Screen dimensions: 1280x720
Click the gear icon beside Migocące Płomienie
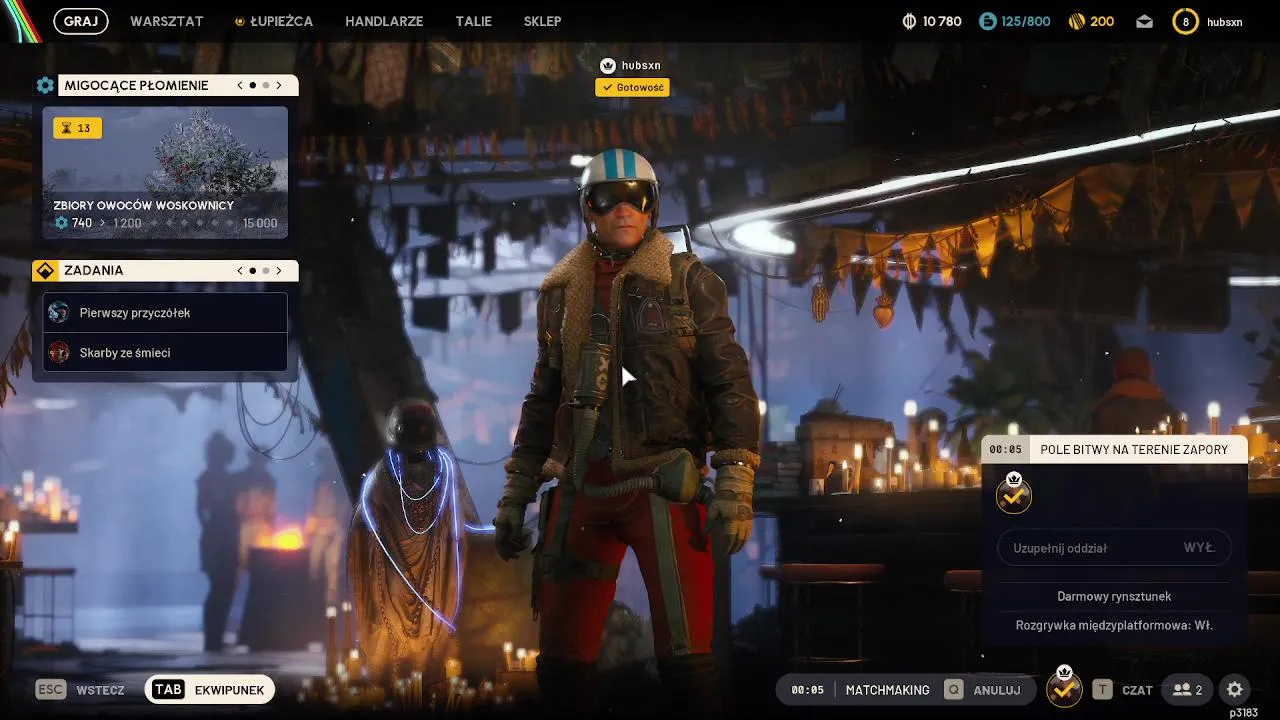tap(45, 86)
